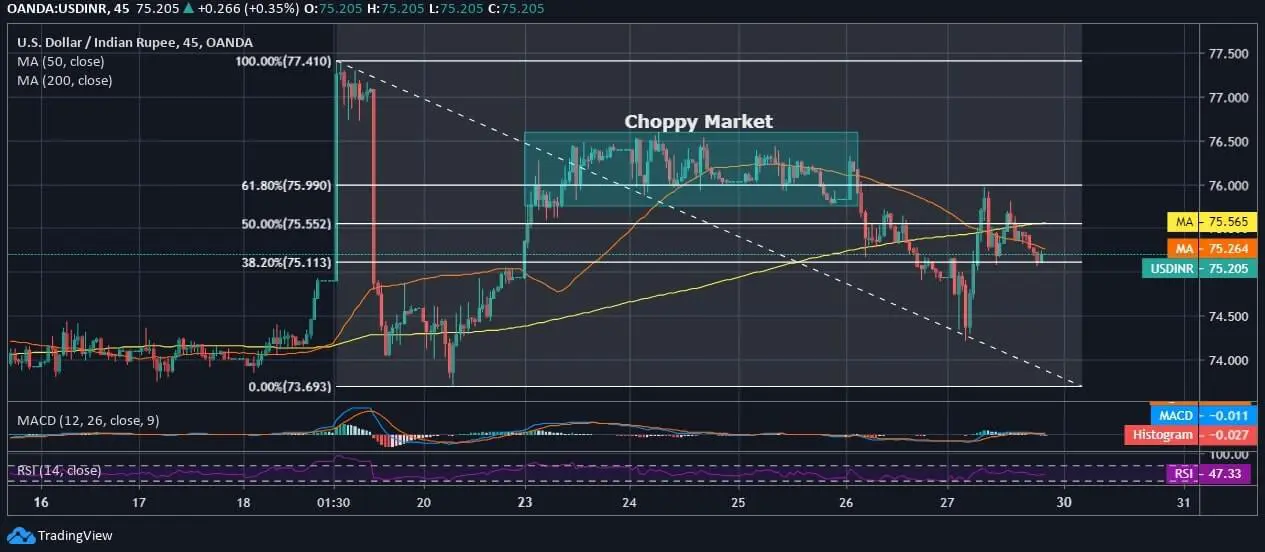Viewport: 1265px width, 552px height.
Task: Click the 38.20%(75.113) Fibonacci level label
Action: 286,262
